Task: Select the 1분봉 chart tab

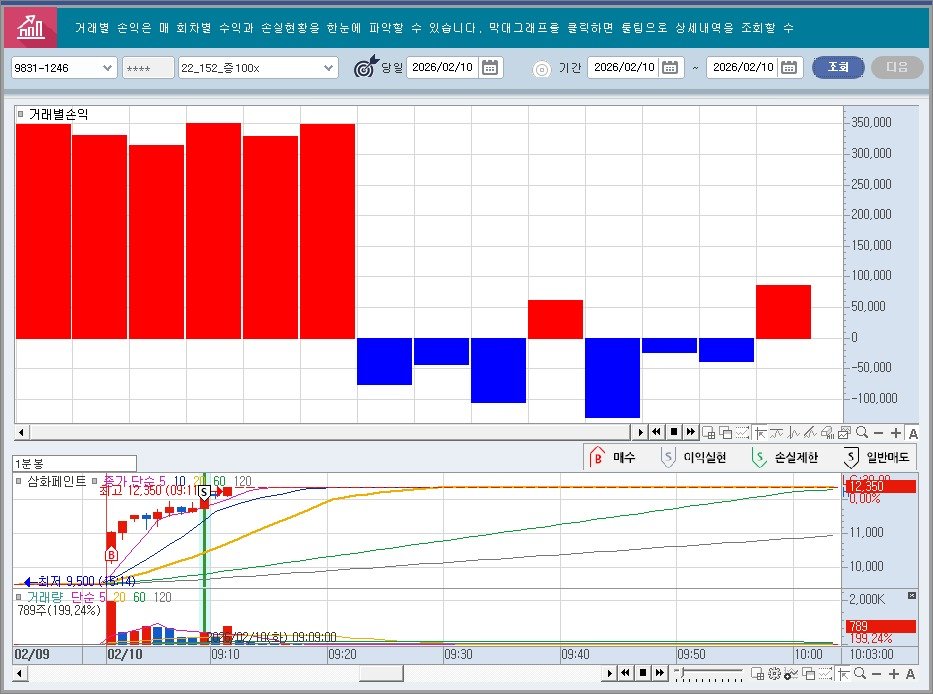Action: coord(29,464)
